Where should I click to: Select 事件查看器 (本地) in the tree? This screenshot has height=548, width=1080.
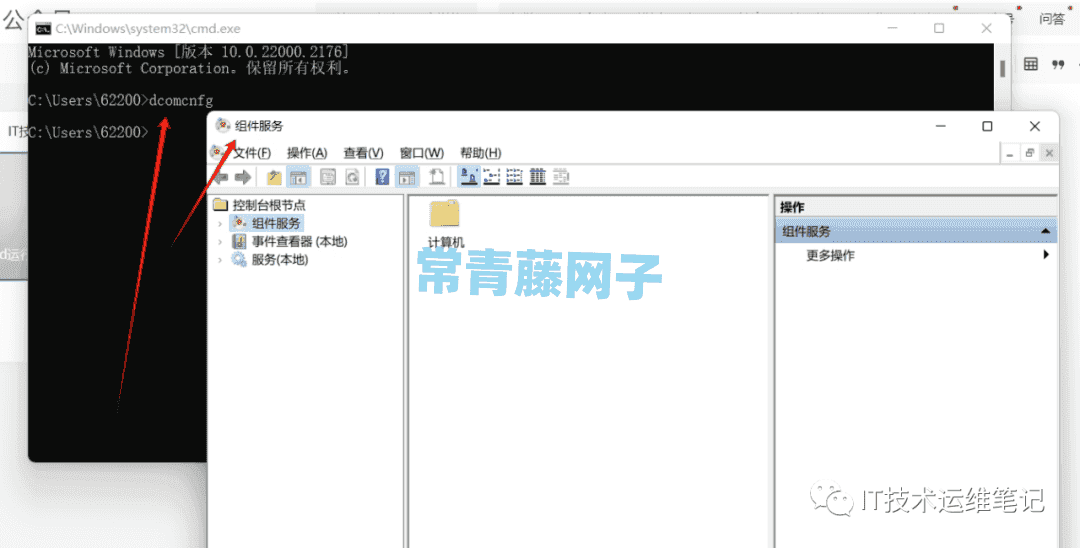[300, 242]
